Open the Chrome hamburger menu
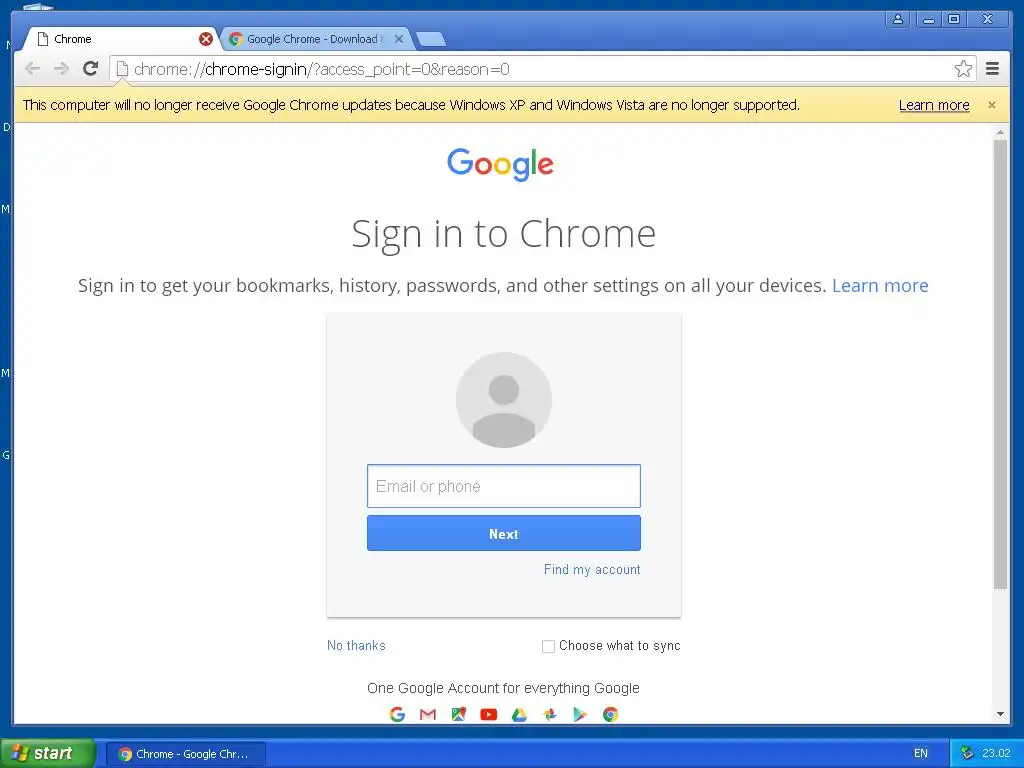1024x768 pixels. tap(993, 69)
